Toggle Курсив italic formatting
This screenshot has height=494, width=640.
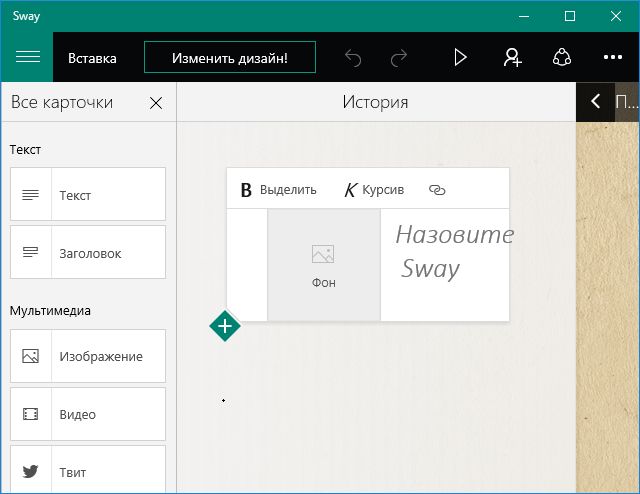click(374, 189)
